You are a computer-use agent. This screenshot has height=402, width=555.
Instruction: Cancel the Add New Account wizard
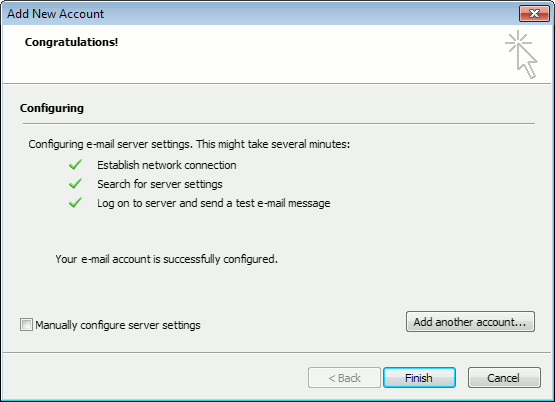tap(504, 378)
